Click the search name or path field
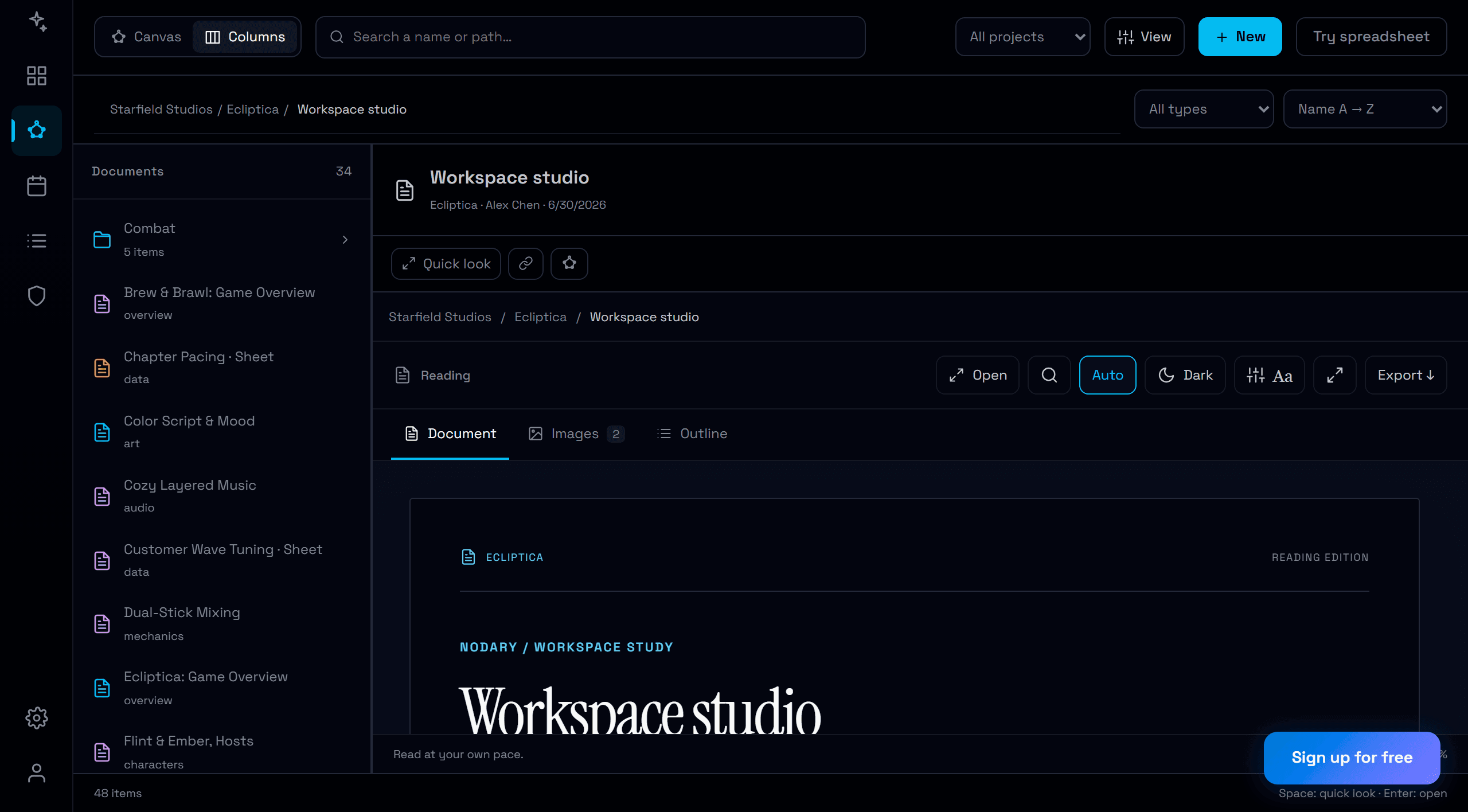The image size is (1468, 812). tap(591, 37)
